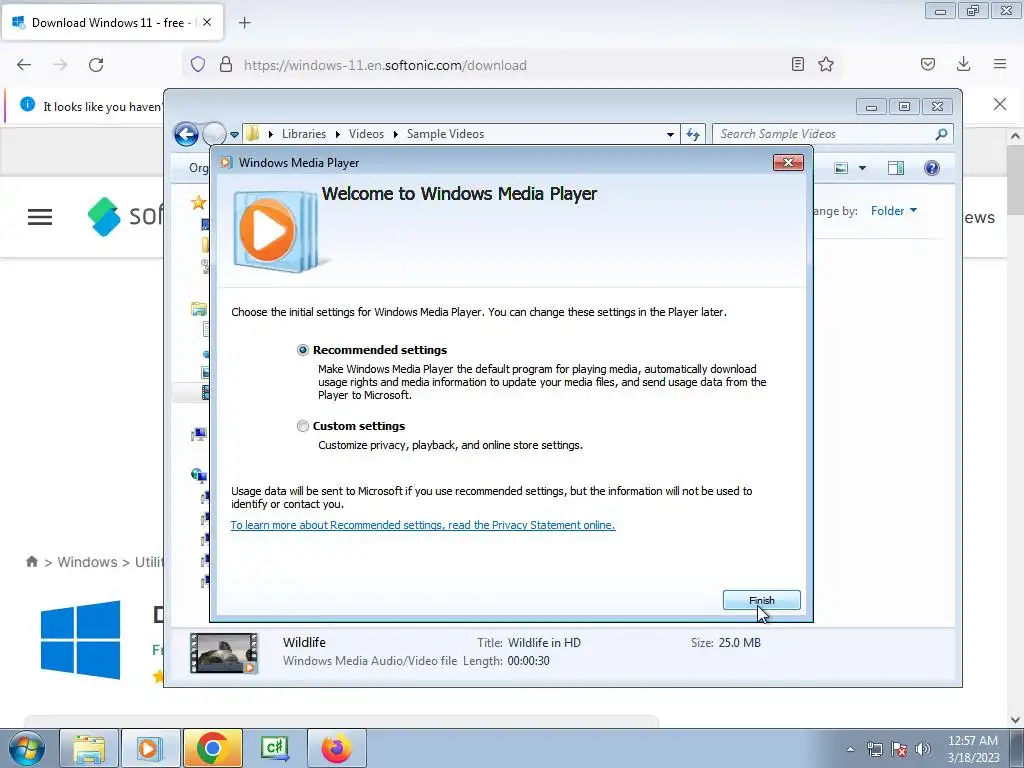The width and height of the screenshot is (1024, 768).
Task: Click Libraries in the Explorer address path
Action: 304,134
